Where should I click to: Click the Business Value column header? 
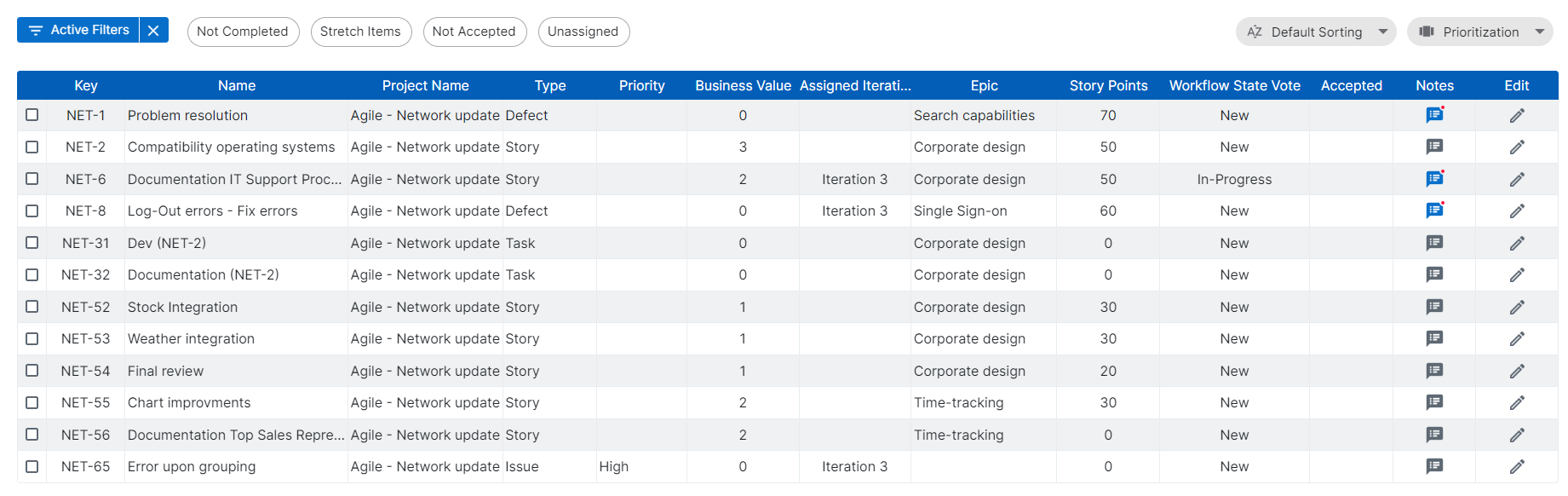tap(743, 85)
